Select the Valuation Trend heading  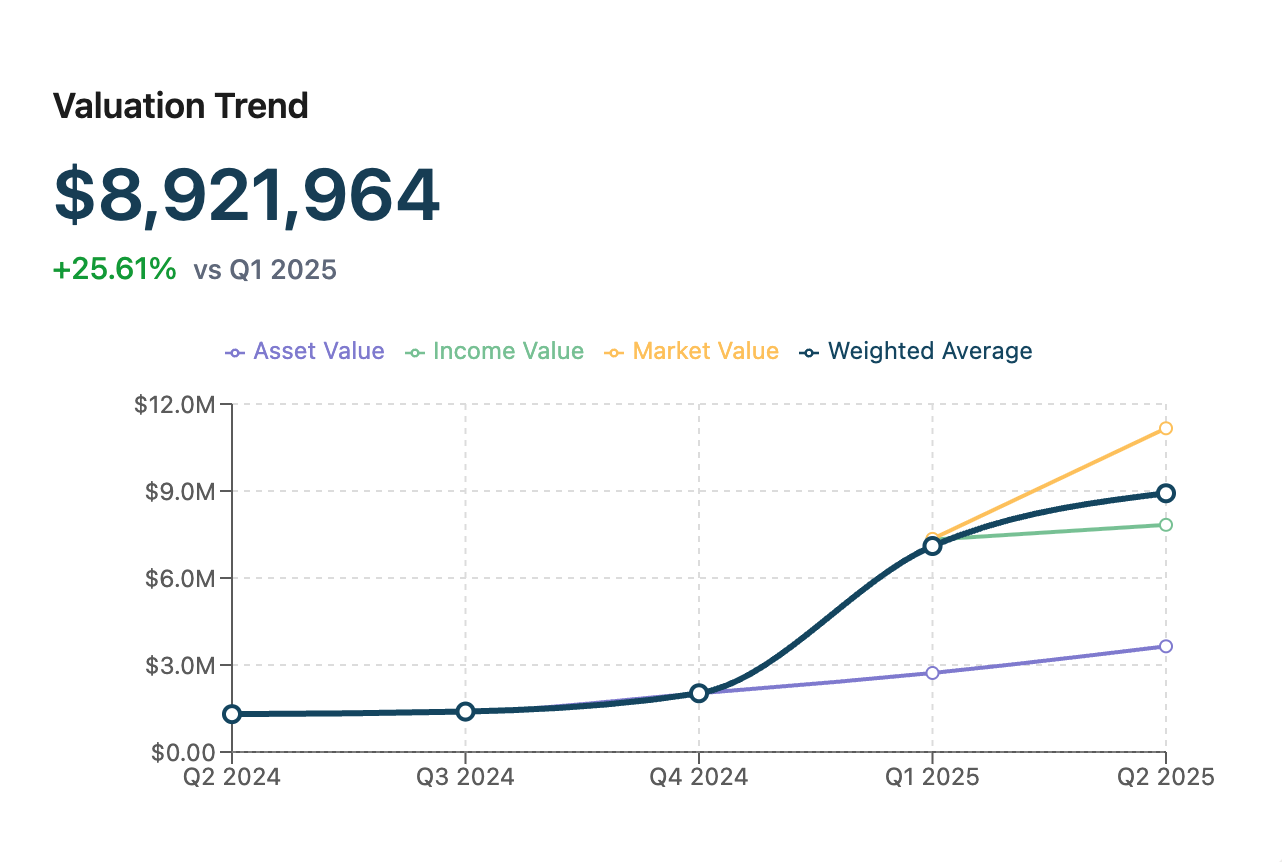point(180,106)
